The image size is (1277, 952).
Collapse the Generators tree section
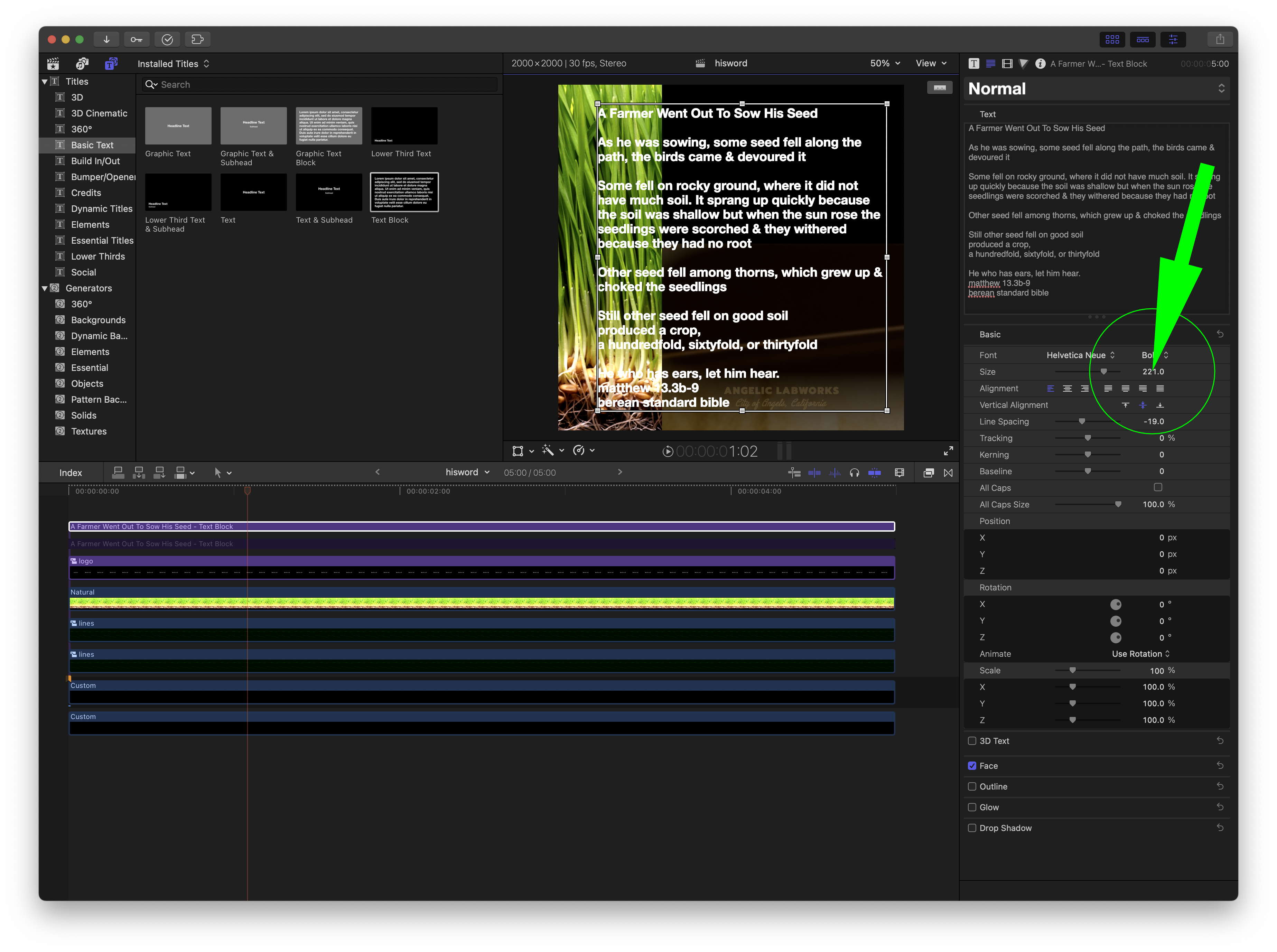45,288
